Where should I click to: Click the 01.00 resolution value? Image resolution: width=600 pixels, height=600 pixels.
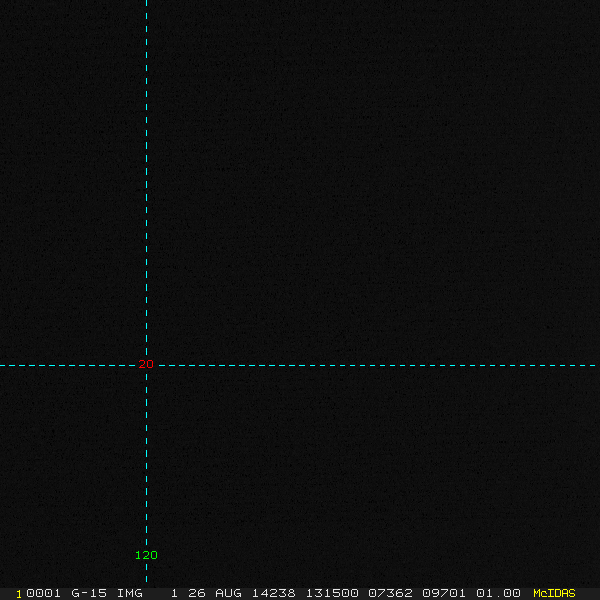(x=497, y=593)
